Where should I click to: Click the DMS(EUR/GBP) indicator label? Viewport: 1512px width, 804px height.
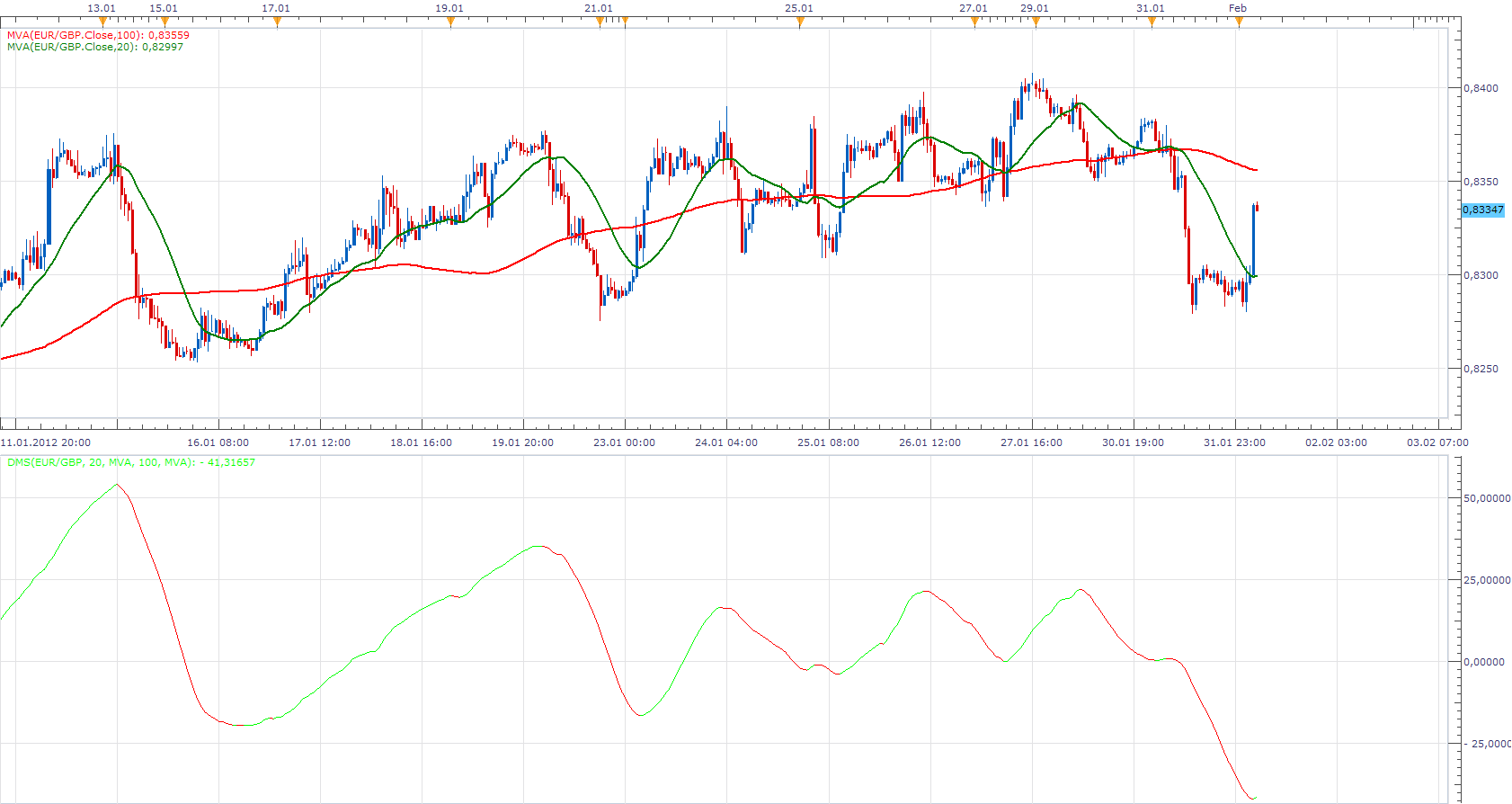tap(131, 462)
